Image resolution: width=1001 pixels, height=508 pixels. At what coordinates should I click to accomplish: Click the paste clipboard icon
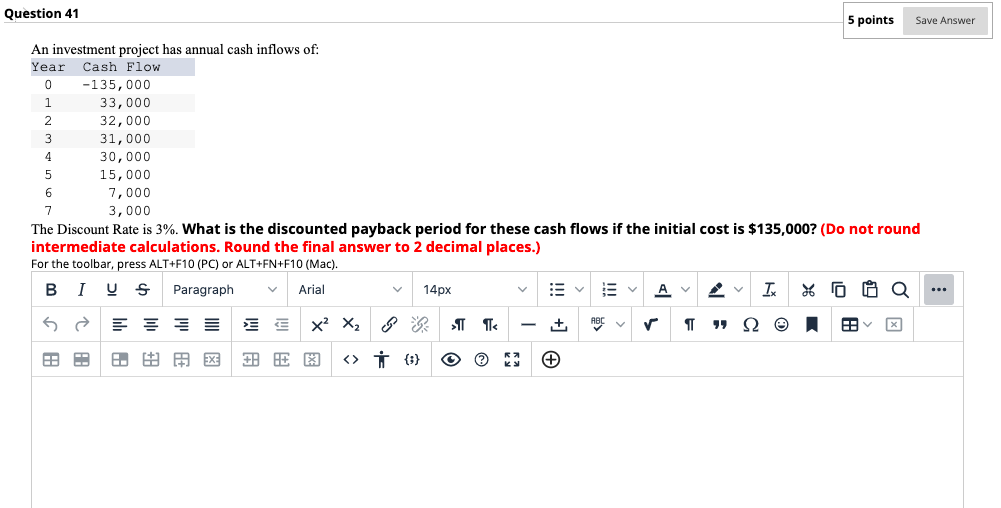tap(869, 290)
